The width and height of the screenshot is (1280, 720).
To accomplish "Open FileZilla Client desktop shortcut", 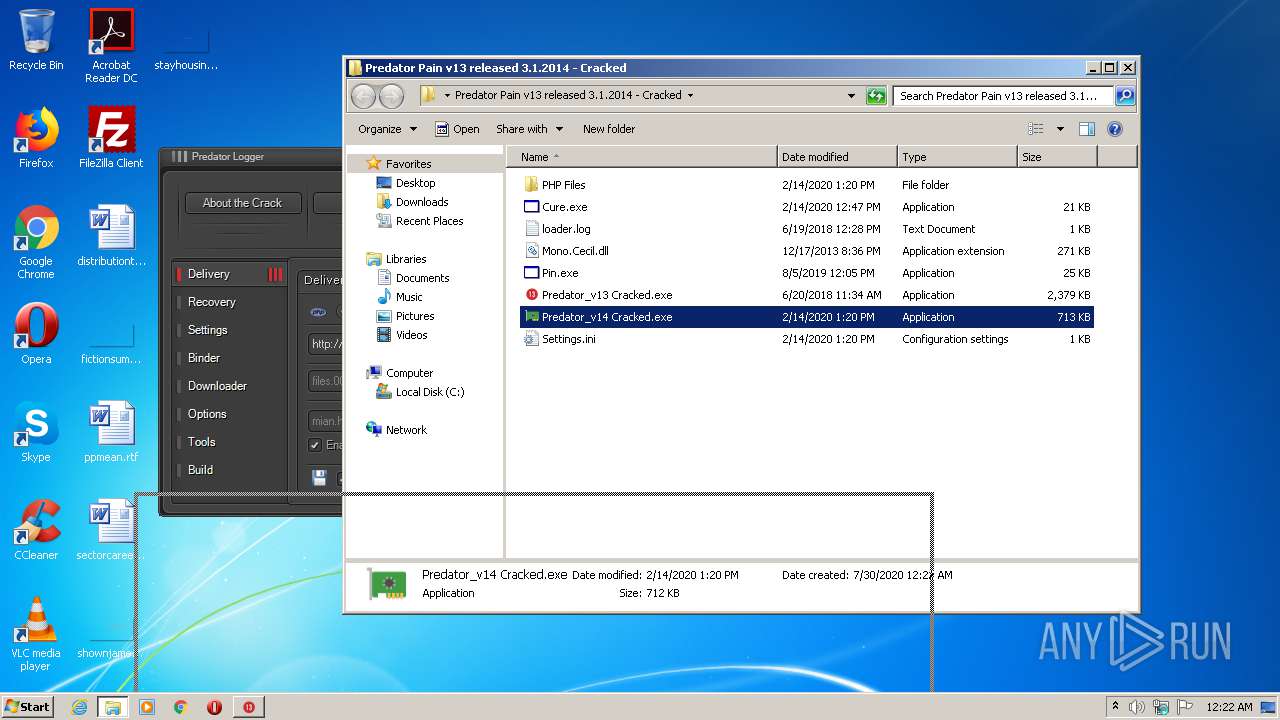I will 111,138.
